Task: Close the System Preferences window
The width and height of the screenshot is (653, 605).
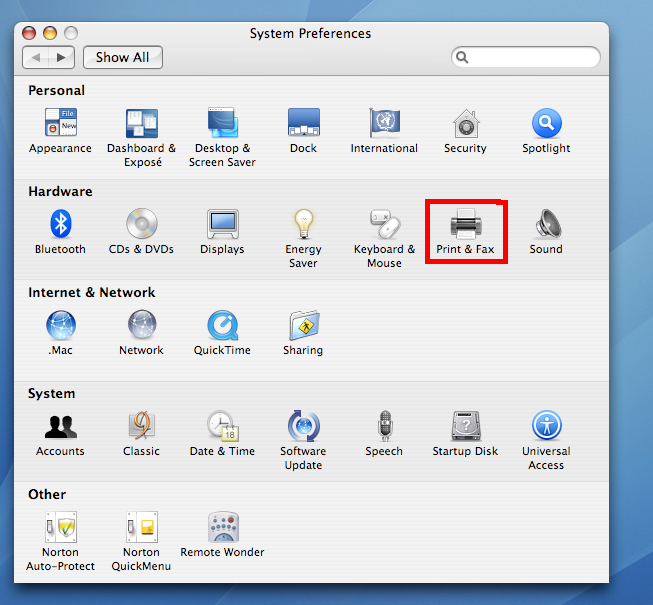Action: pyautogui.click(x=29, y=33)
